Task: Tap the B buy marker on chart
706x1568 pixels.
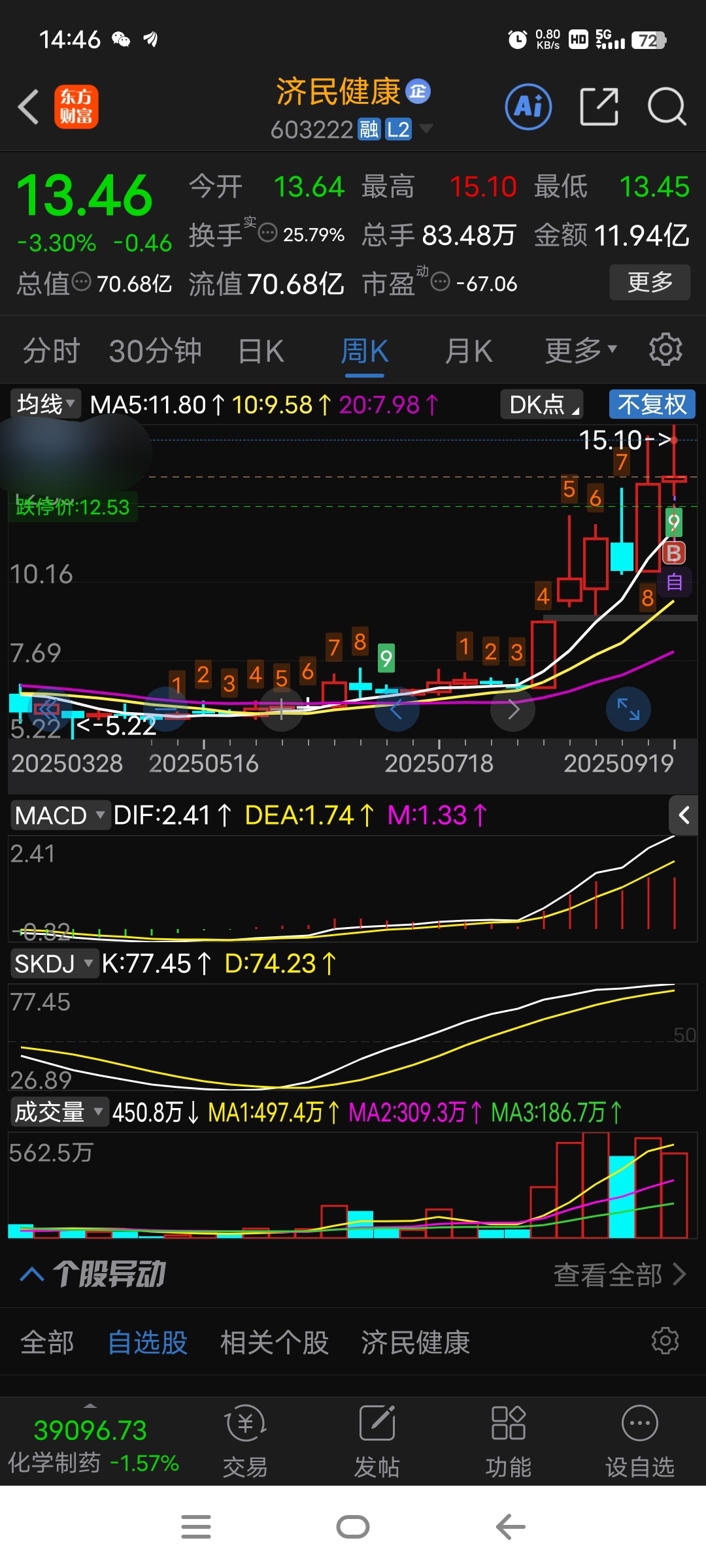Action: click(674, 553)
